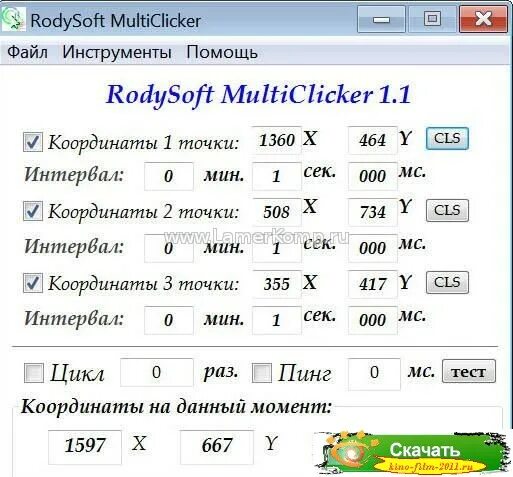Maximize the MultiClicker window

click(432, 19)
